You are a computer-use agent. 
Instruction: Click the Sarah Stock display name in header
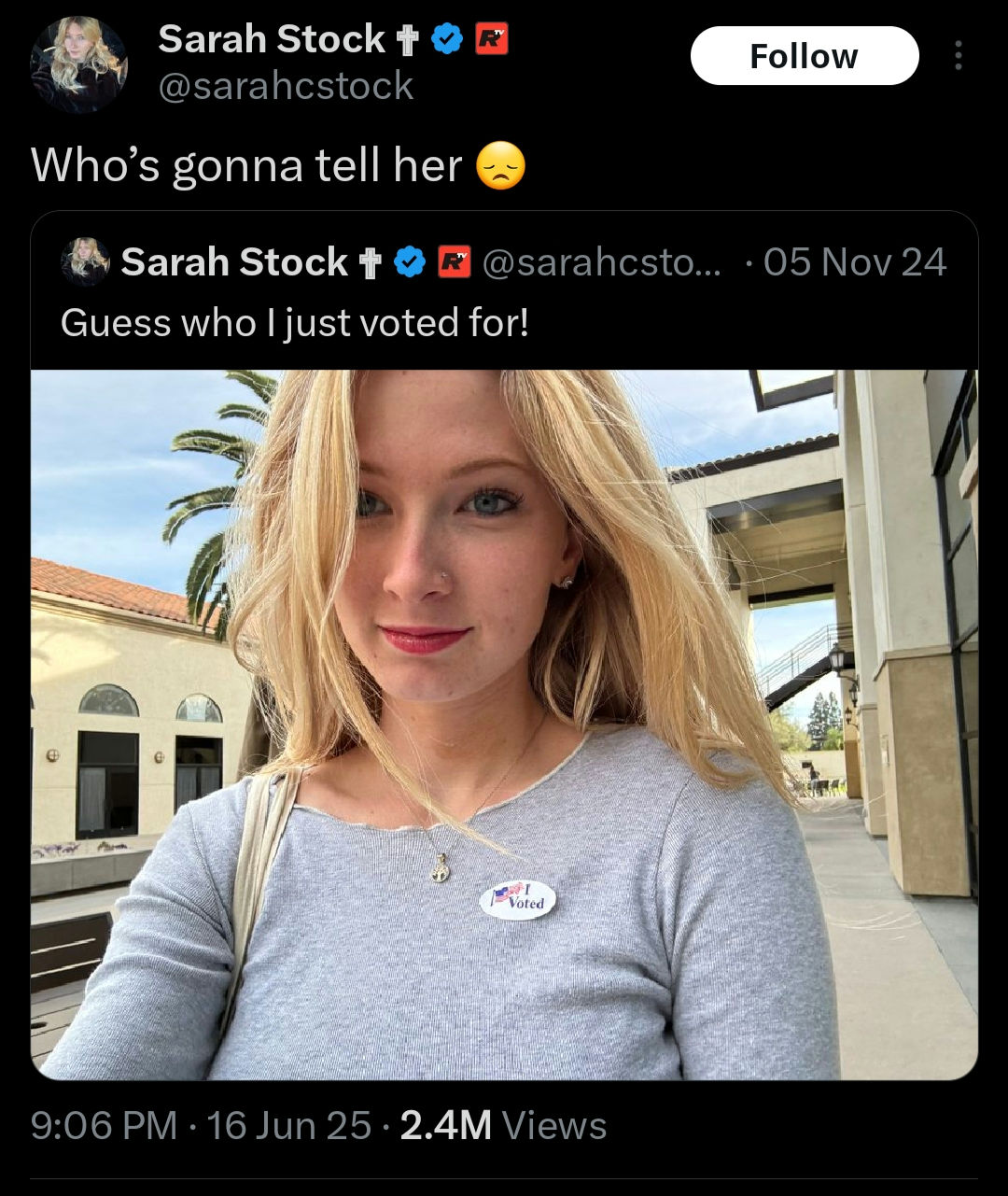point(272,39)
